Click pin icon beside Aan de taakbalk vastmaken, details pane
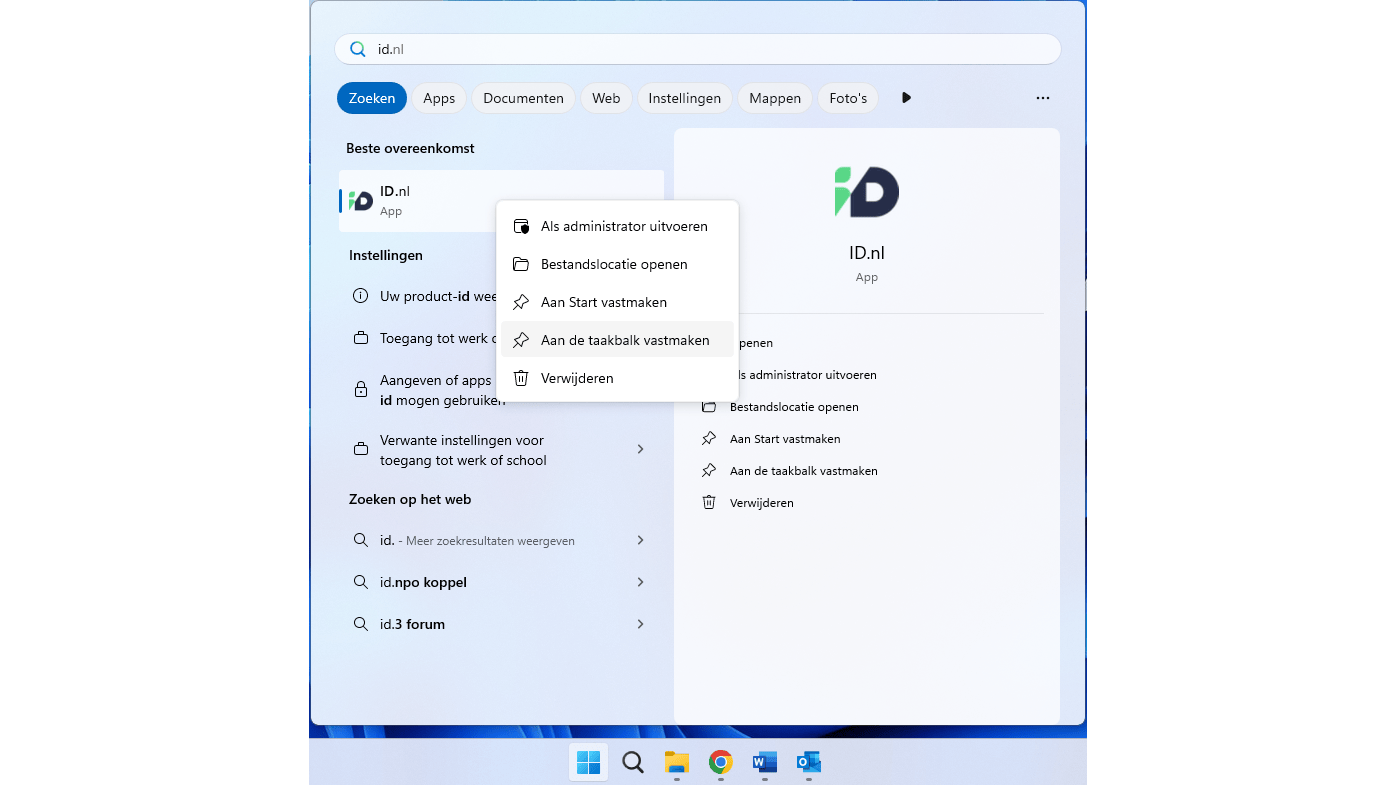Image resolution: width=1396 pixels, height=785 pixels. 709,471
